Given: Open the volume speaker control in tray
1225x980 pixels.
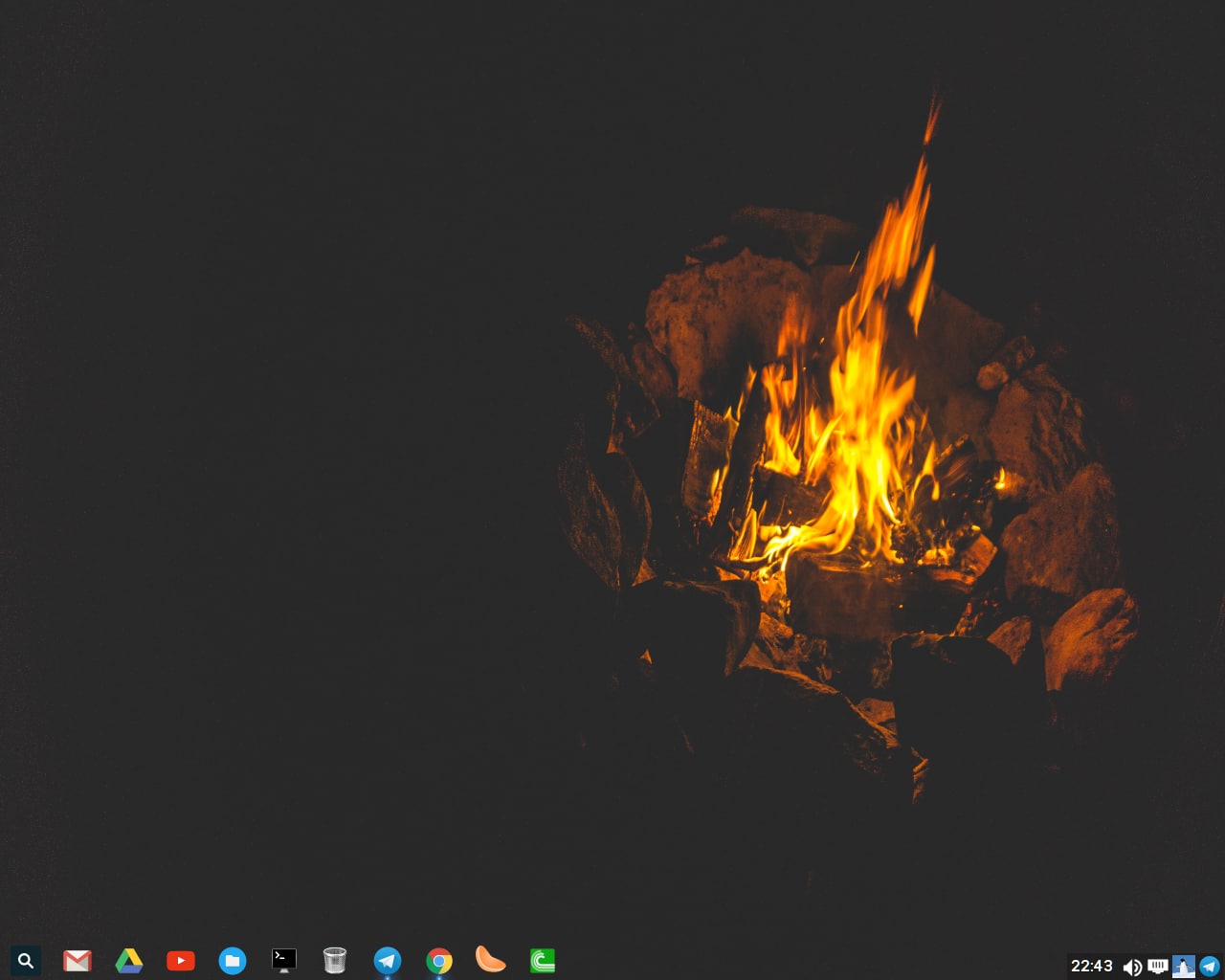Looking at the screenshot, I should [1132, 968].
